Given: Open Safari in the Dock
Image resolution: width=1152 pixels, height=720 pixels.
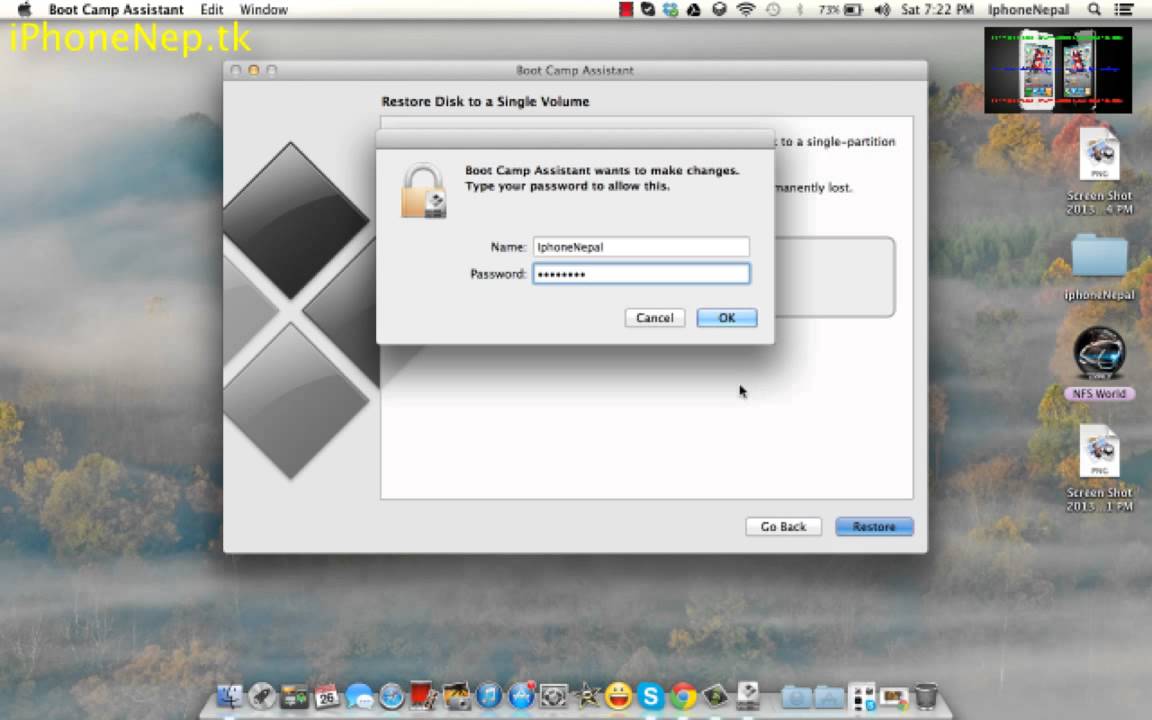Looking at the screenshot, I should 391,696.
